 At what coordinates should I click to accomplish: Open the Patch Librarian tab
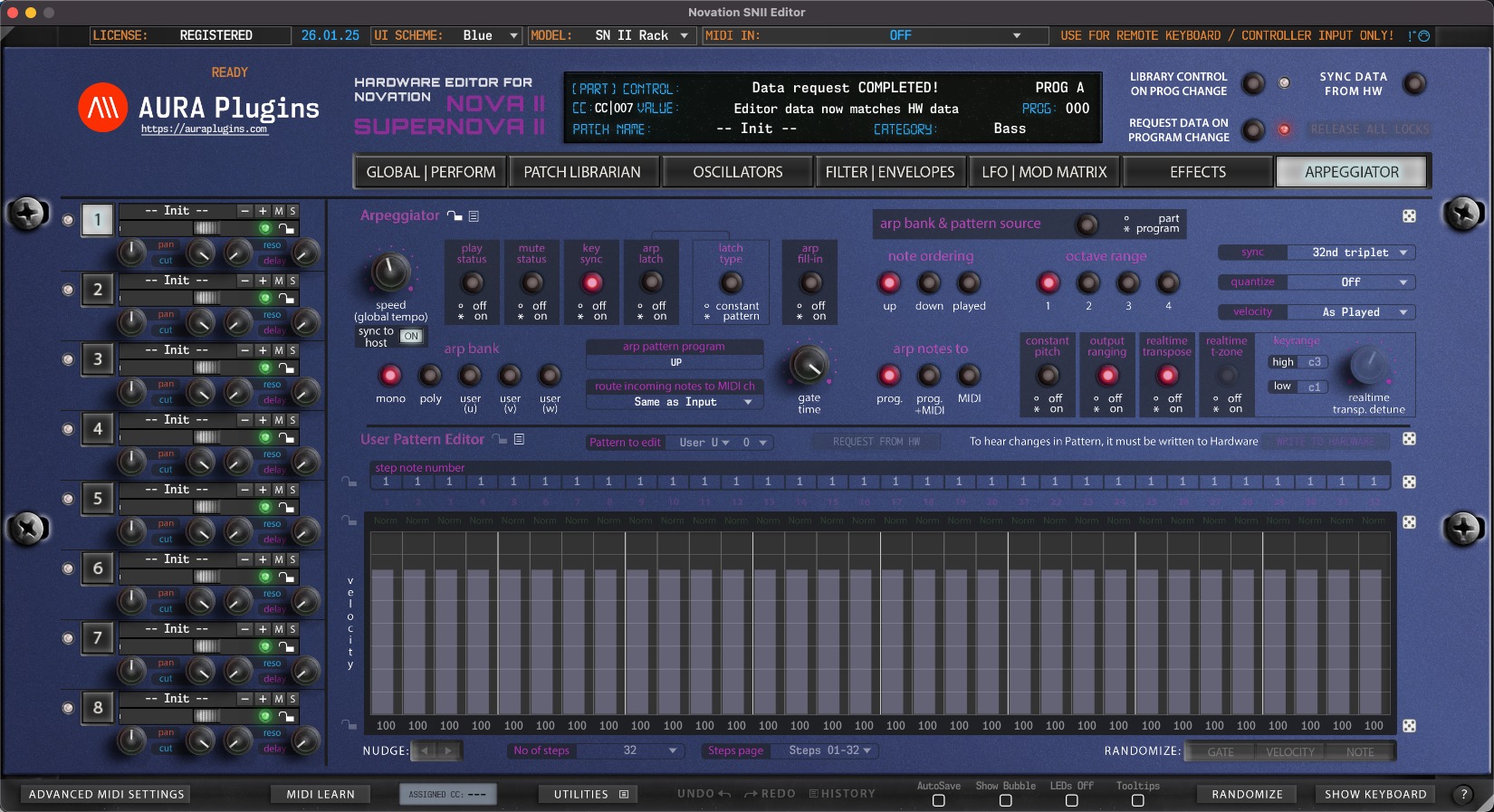pyautogui.click(x=581, y=172)
